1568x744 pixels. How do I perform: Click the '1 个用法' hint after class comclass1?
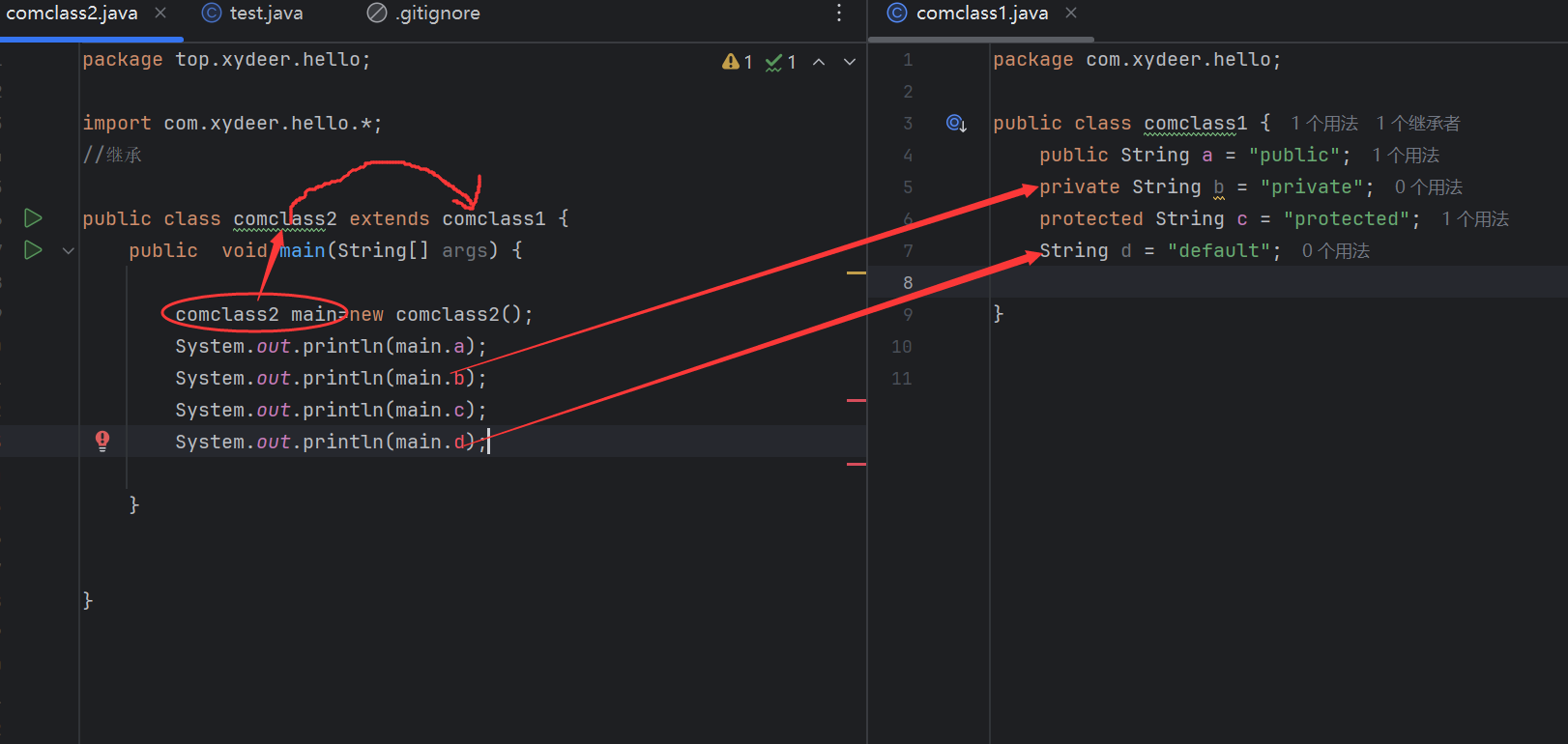[1324, 124]
